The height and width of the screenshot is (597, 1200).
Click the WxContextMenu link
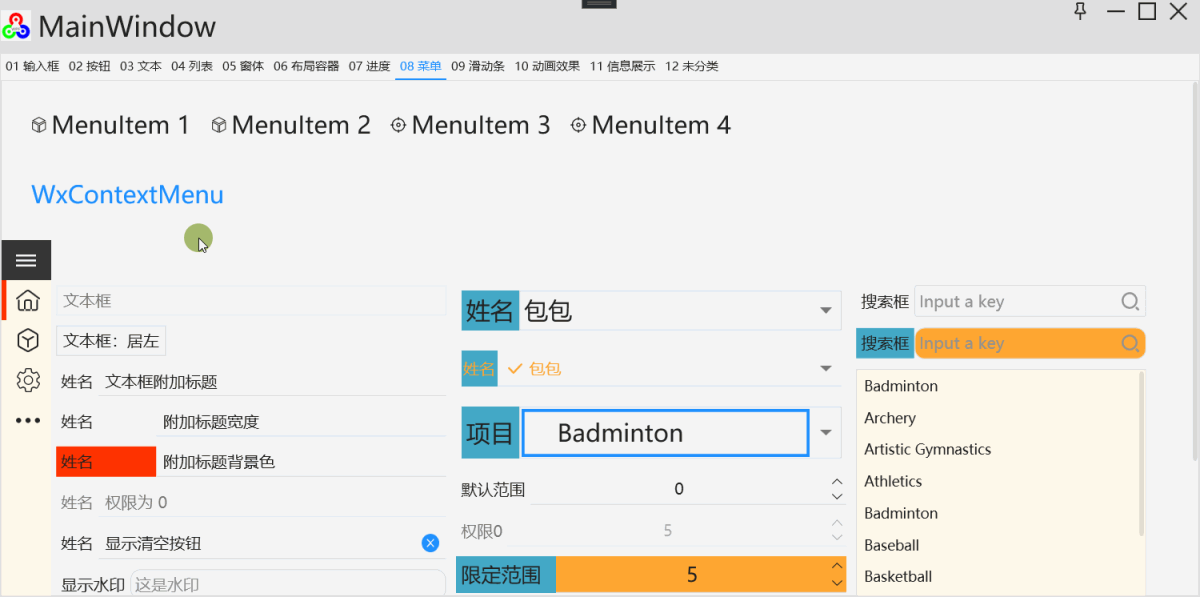[x=127, y=194]
